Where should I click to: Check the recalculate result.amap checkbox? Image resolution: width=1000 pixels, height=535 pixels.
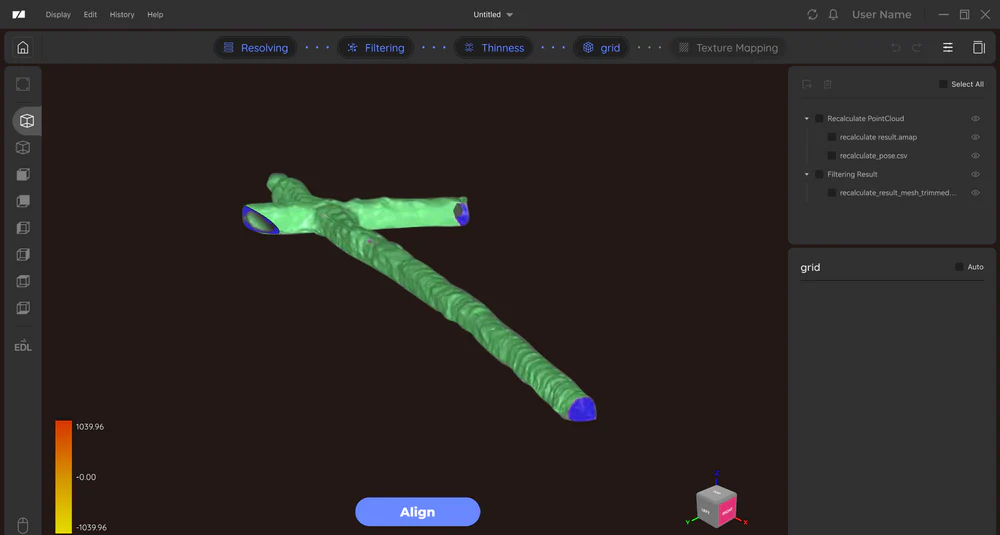coord(832,137)
